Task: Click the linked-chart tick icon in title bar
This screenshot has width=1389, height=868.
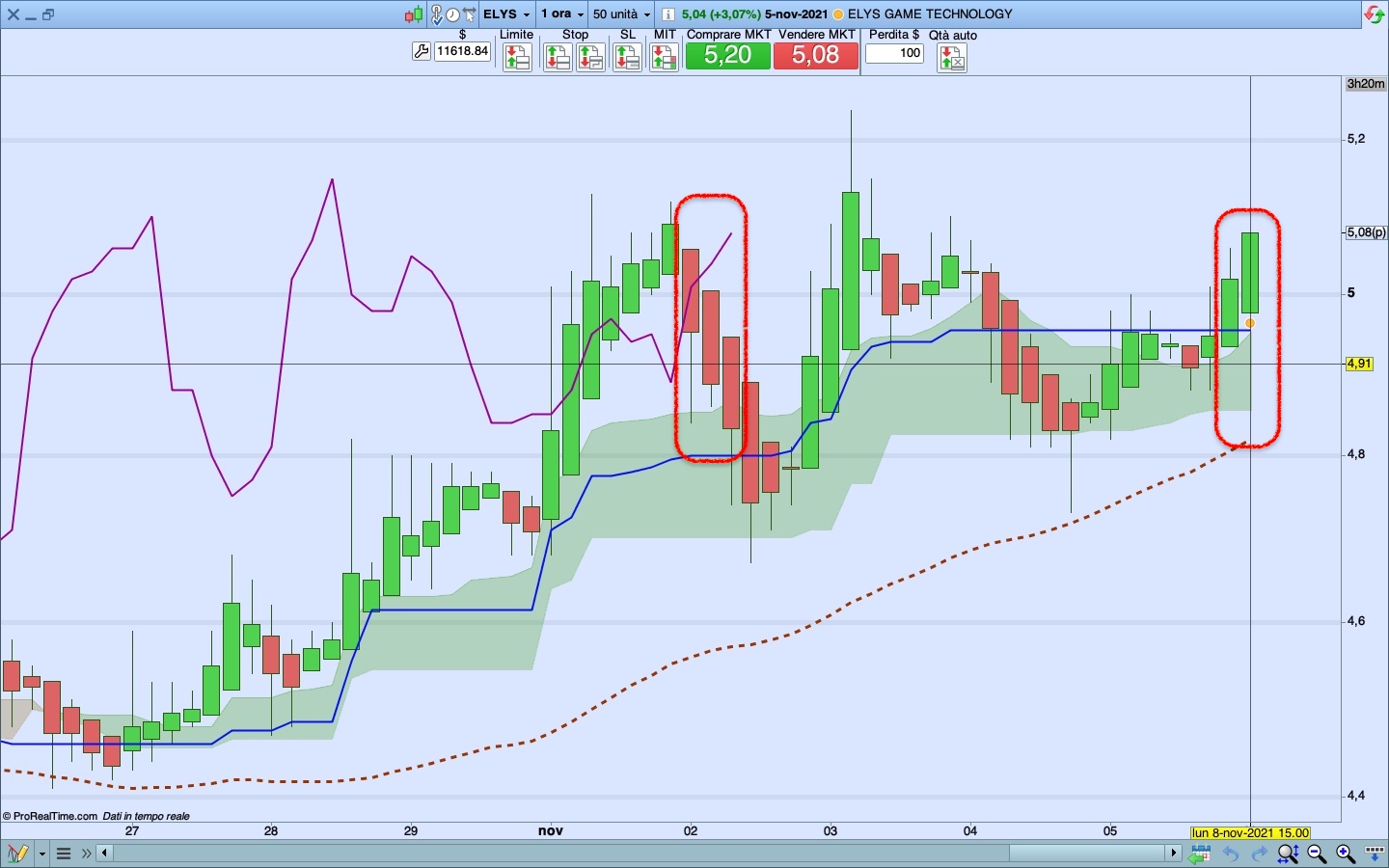Action: point(436,14)
